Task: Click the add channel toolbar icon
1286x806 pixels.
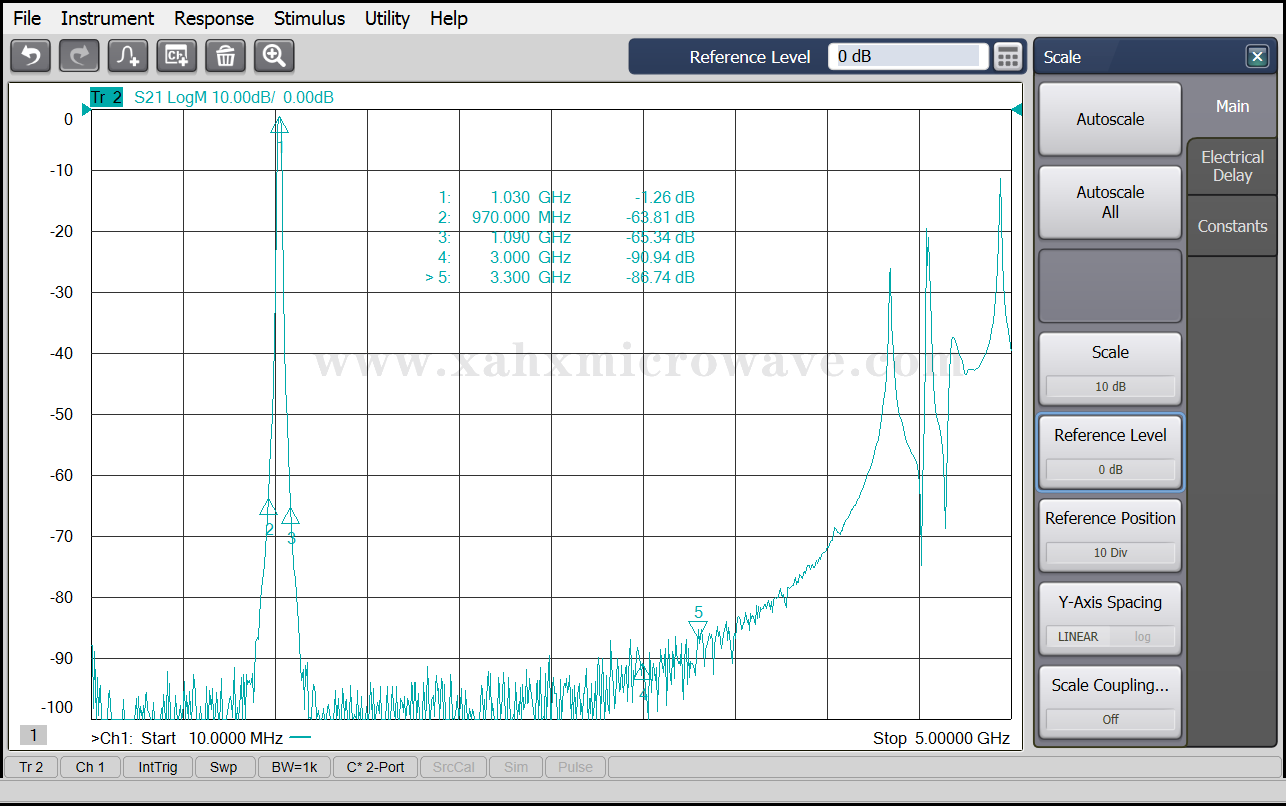Action: (177, 56)
